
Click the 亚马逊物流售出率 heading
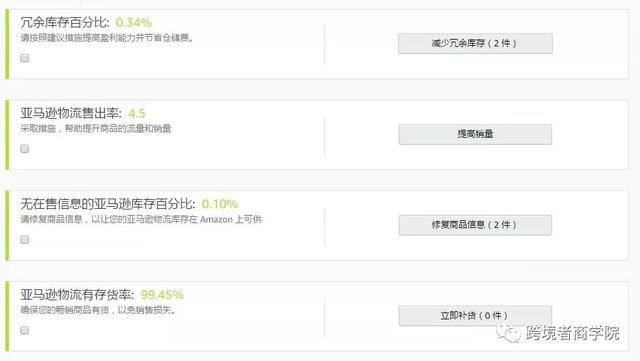pyautogui.click(x=71, y=113)
